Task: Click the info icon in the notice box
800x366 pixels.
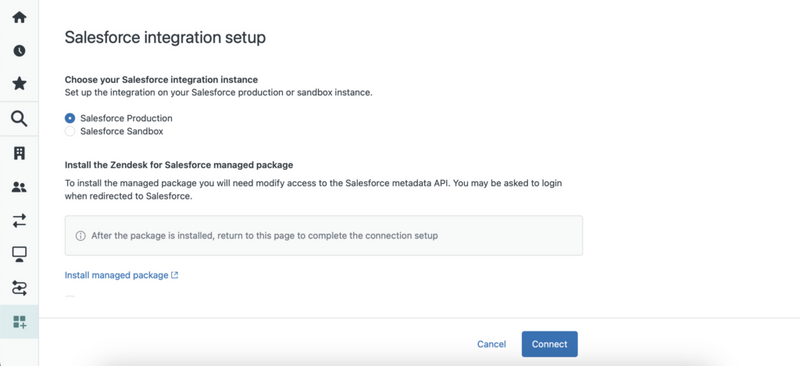Action: click(x=80, y=236)
